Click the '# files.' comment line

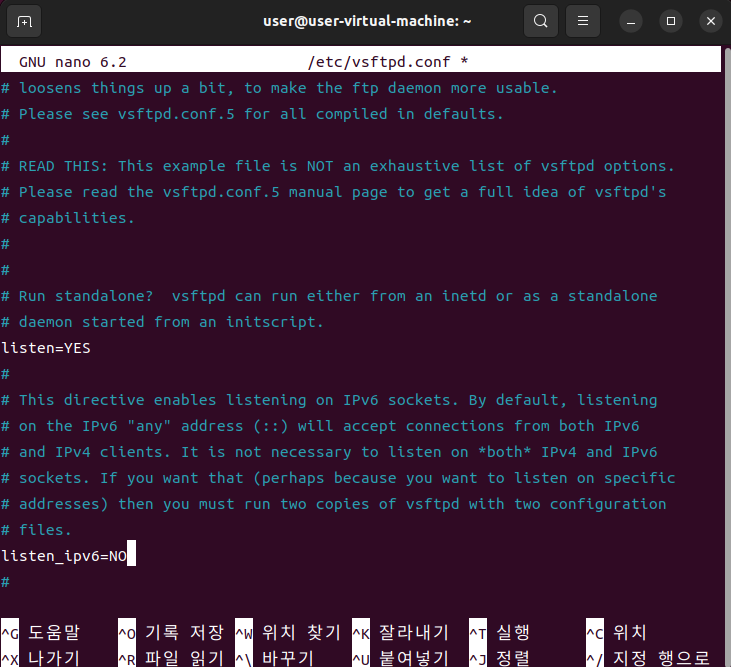pos(36,530)
